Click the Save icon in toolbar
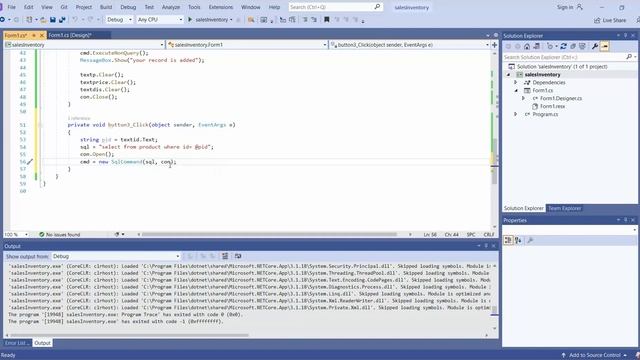The image size is (640, 360). (x=53, y=20)
